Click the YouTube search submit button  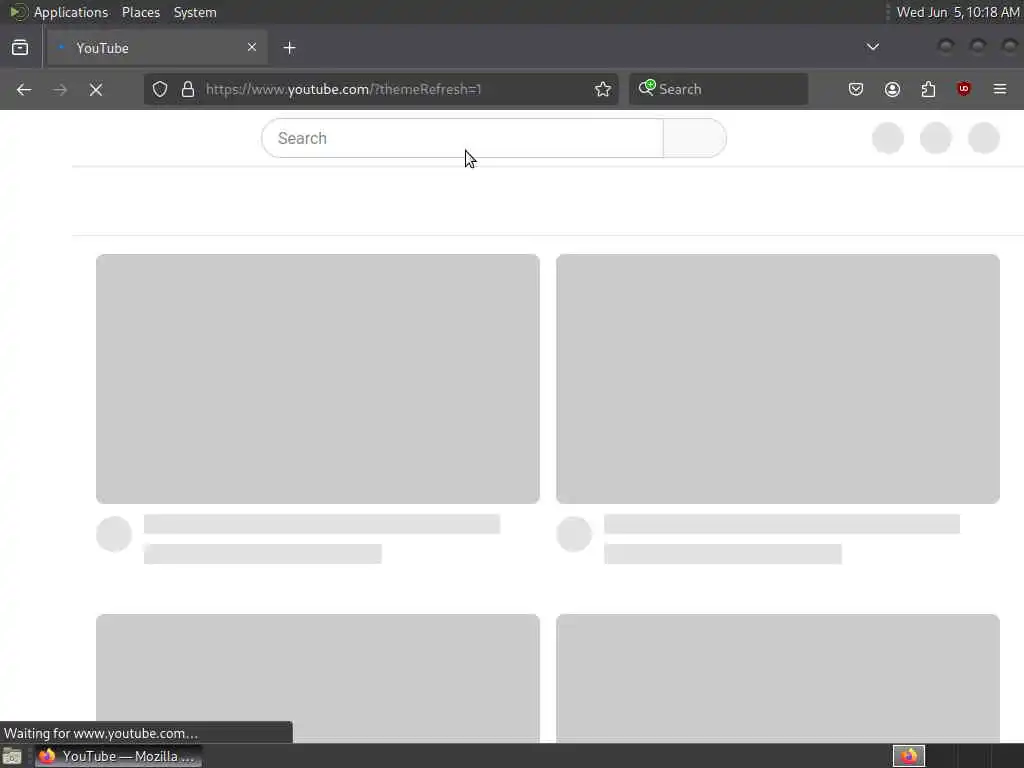695,138
